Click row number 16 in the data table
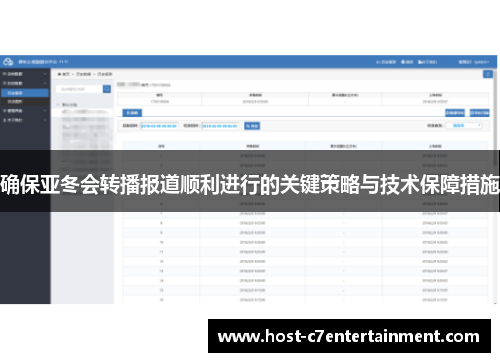 pos(305,300)
